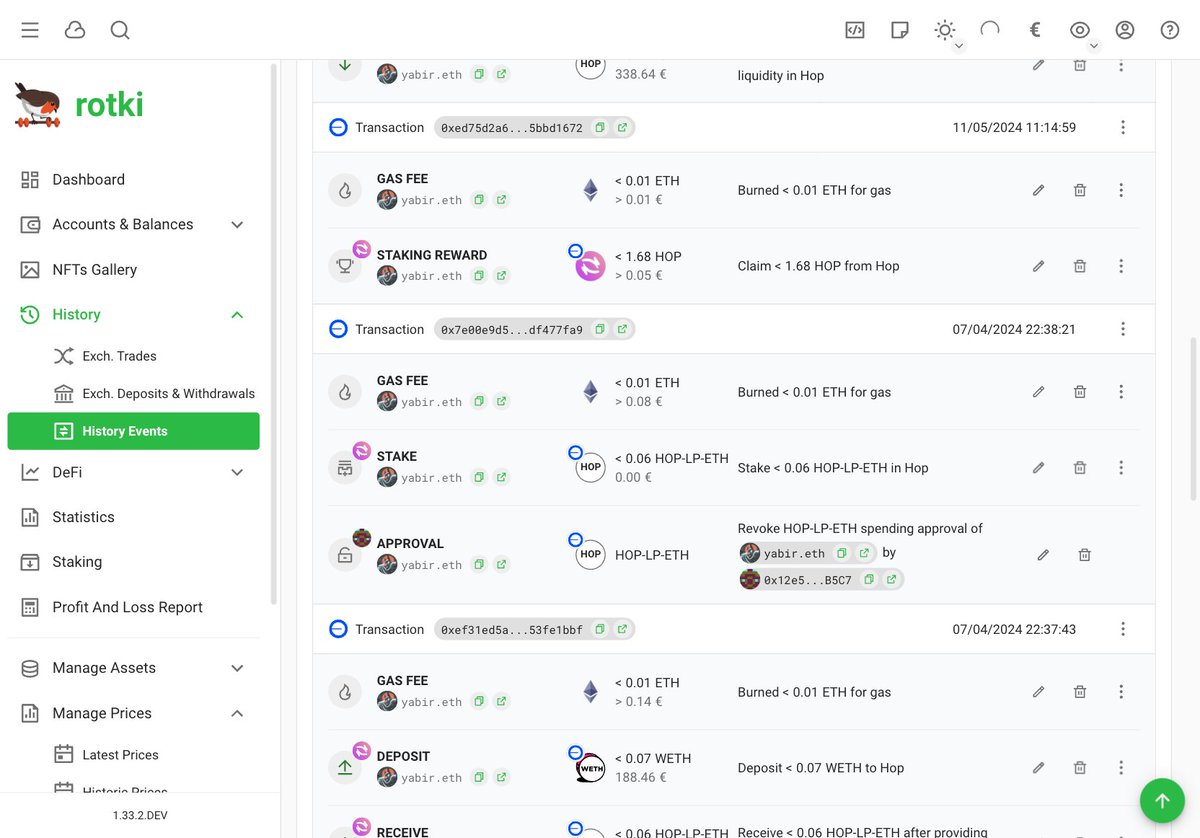Click yabir.eth address in Stake row
Screen dimensions: 1200x838
tap(431, 478)
